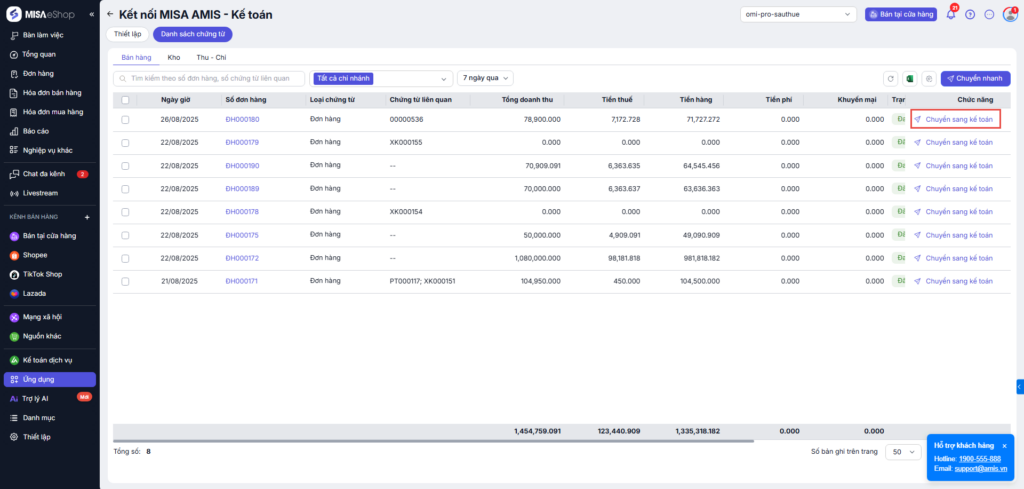
Task: Tick the select-all checkbox in table header
Action: pos(125,100)
